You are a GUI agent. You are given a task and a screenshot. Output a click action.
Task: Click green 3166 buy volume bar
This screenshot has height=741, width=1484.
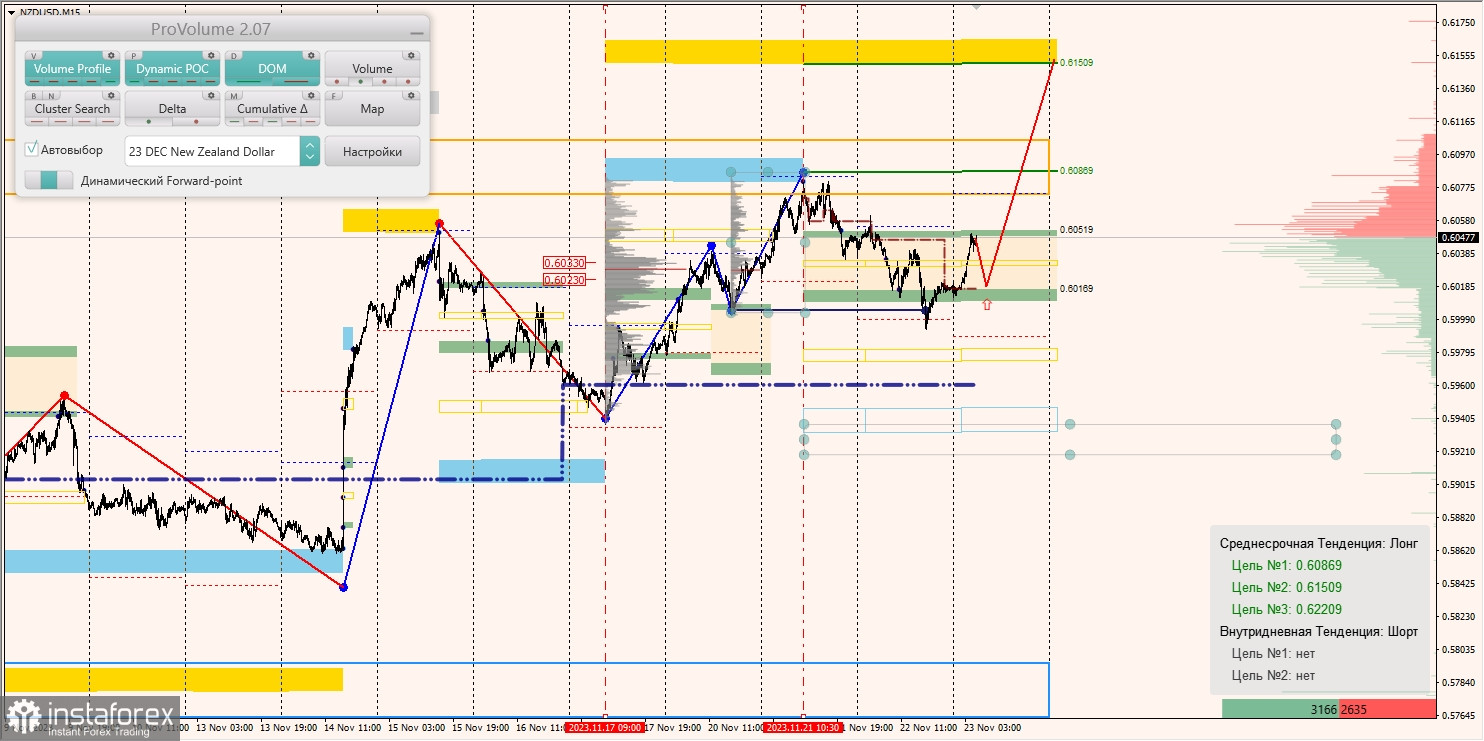(1280, 709)
